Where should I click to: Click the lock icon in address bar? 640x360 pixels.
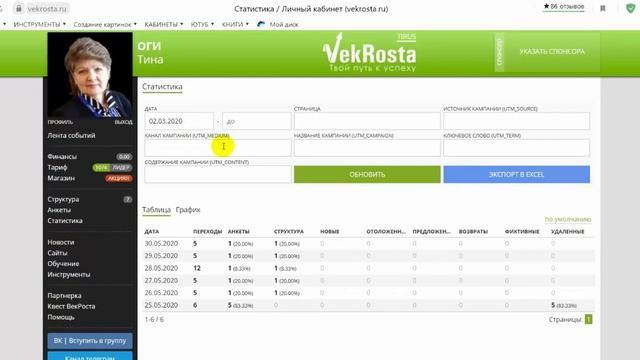pyautogui.click(x=19, y=8)
